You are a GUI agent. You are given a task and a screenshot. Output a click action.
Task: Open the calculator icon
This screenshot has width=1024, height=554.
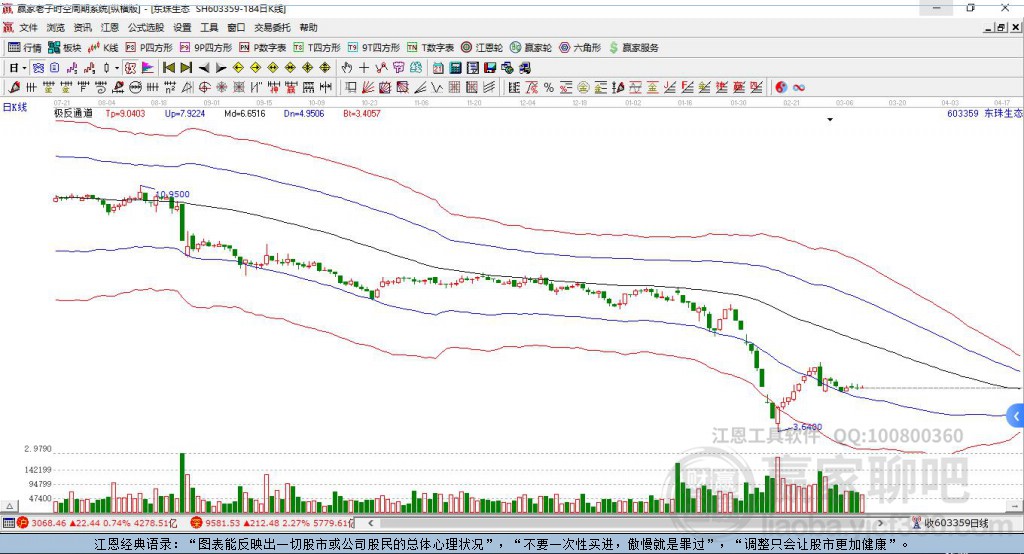[x=455, y=68]
